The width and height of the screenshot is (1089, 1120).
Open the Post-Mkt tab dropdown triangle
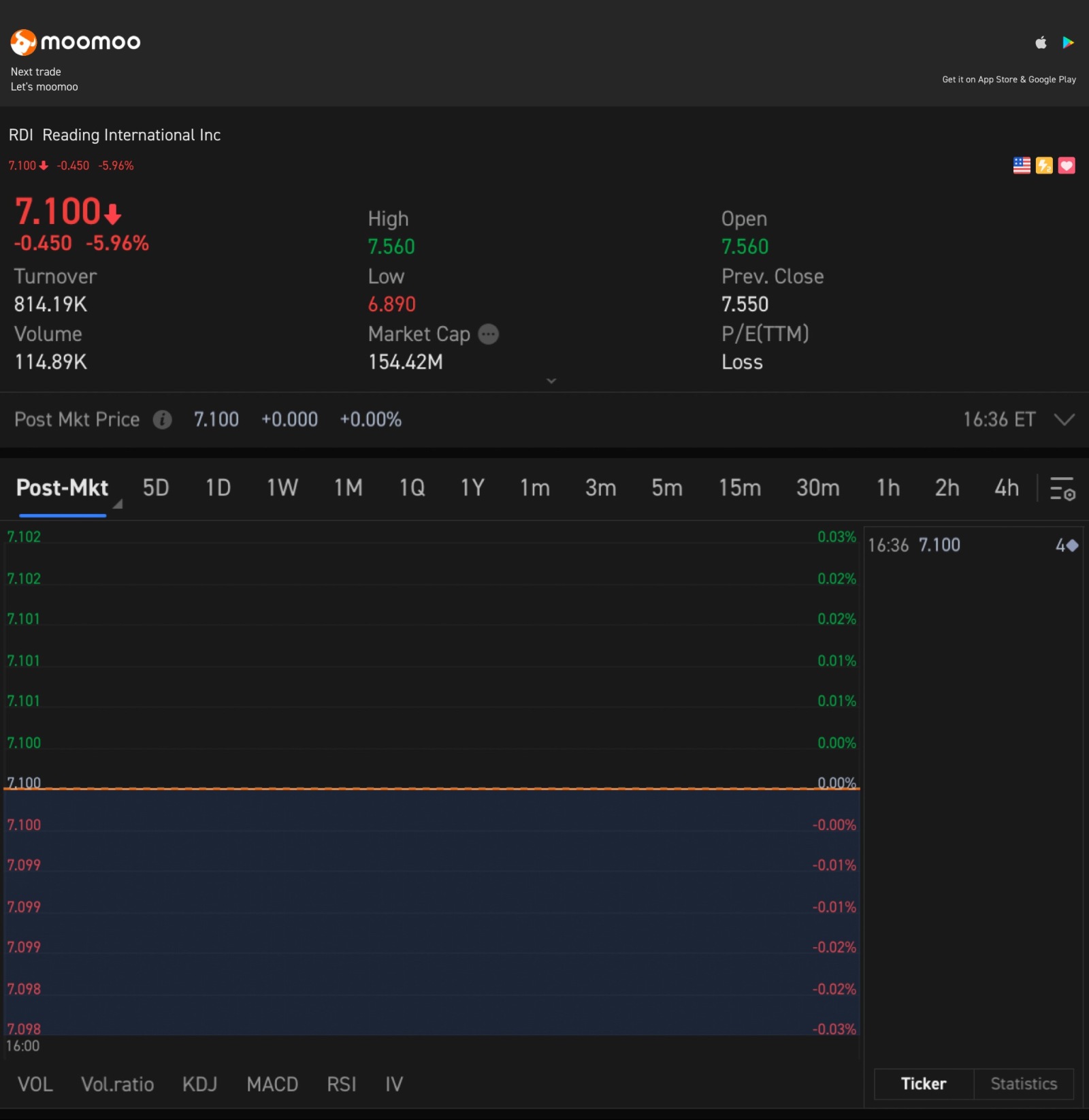118,505
